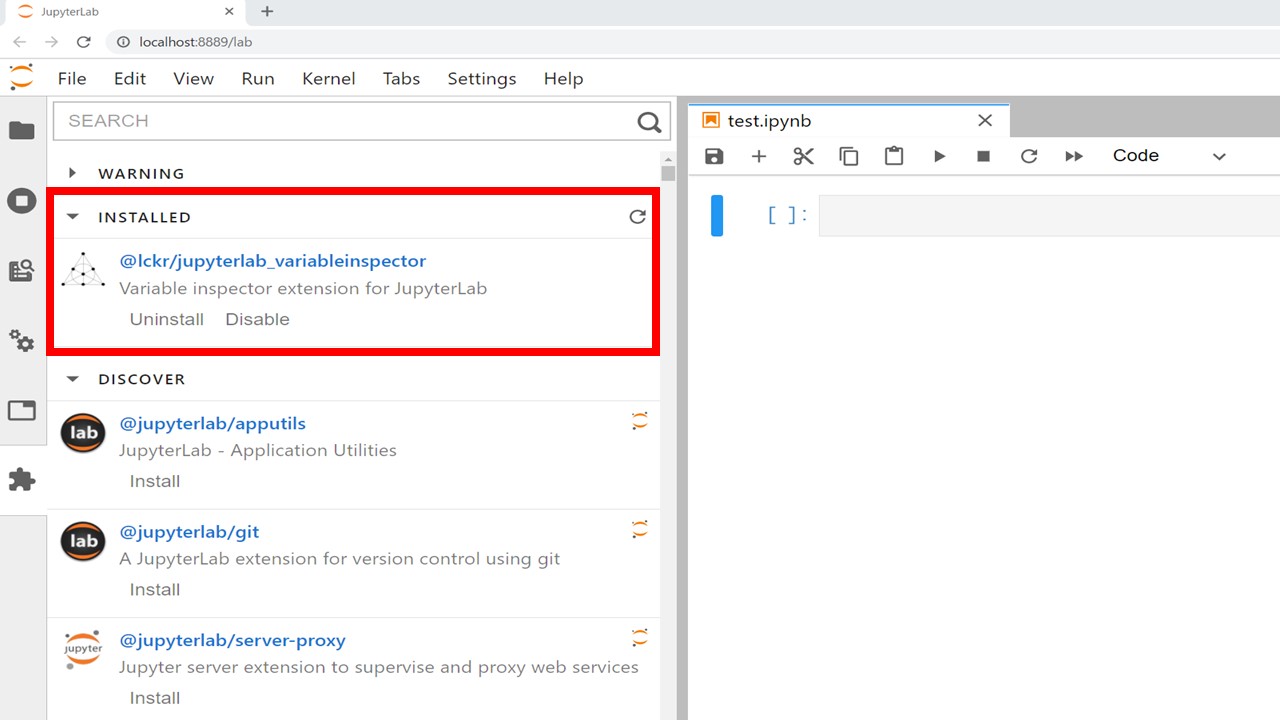Install the @jupyterlab/git extension
The width and height of the screenshot is (1280, 720).
click(x=155, y=589)
